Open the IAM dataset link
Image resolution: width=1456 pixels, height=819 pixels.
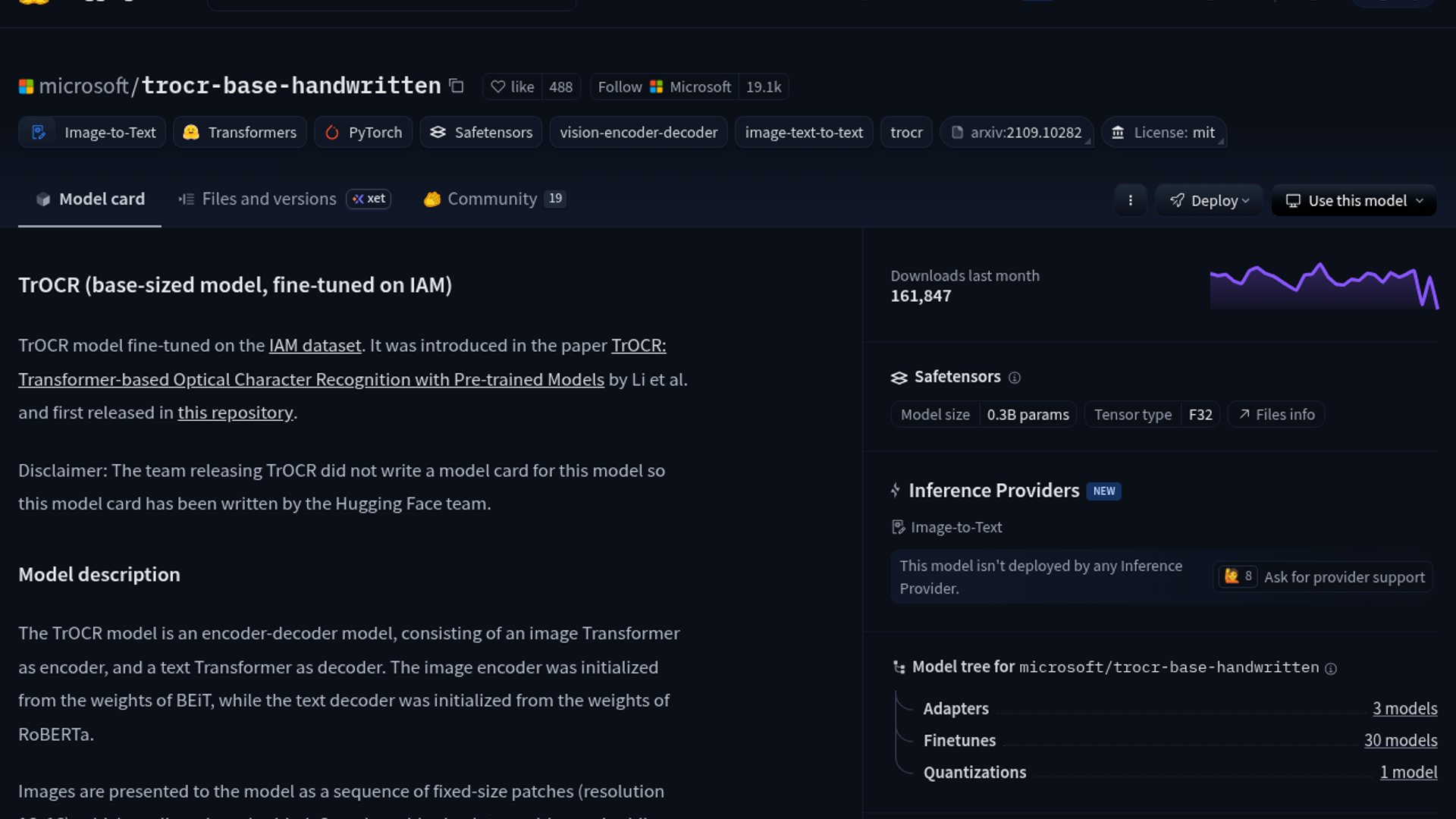[315, 346]
